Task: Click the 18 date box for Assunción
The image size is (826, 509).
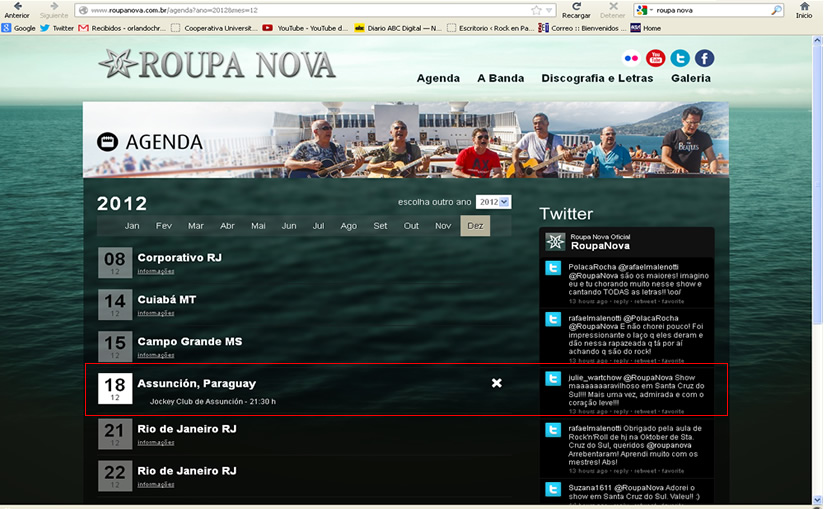Action: (115, 388)
